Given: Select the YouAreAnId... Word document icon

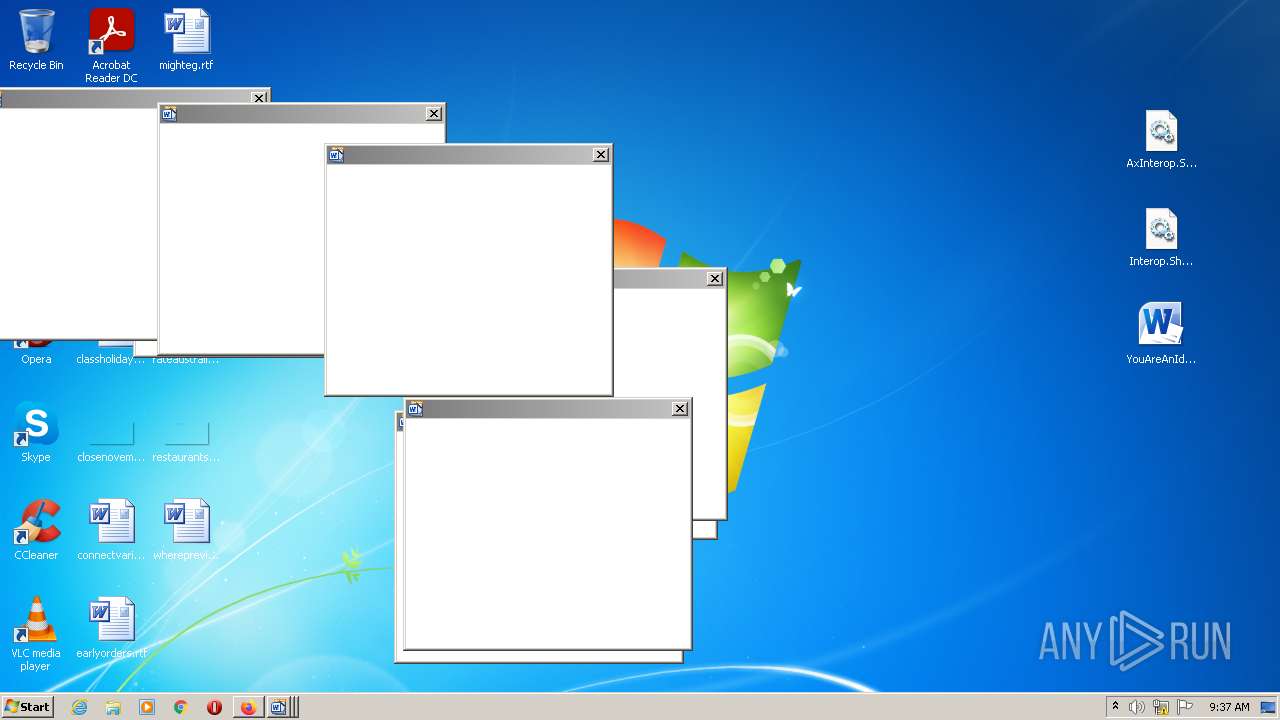Looking at the screenshot, I should 1161,335.
